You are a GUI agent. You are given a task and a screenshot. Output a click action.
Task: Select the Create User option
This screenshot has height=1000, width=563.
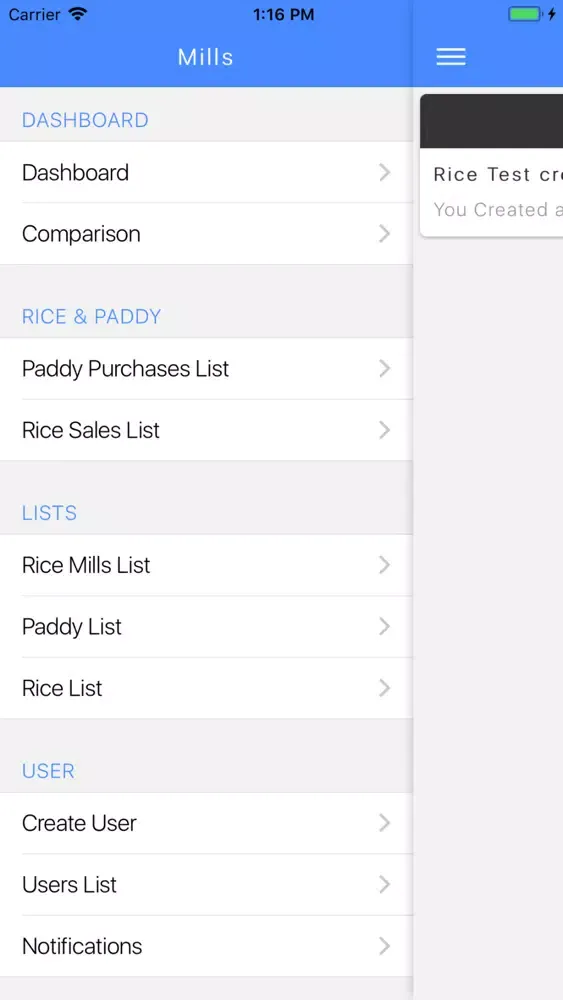pyautogui.click(x=207, y=823)
